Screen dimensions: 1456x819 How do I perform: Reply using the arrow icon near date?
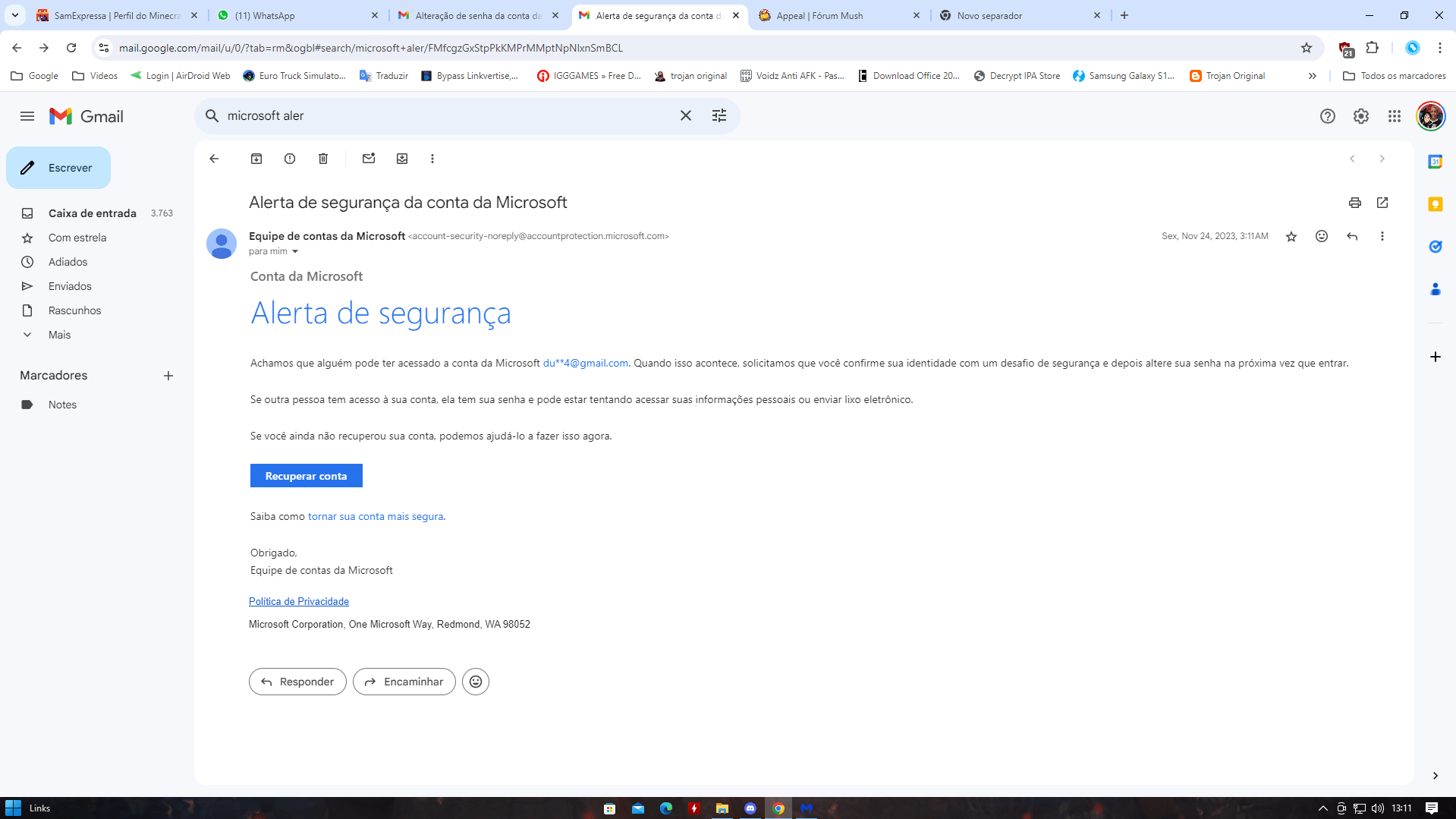click(1352, 237)
